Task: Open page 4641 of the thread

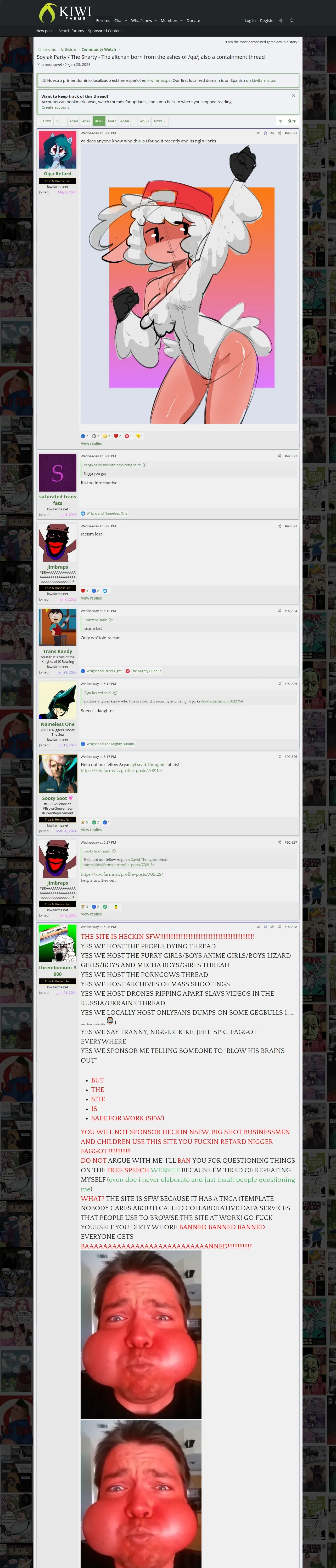Action: pos(87,121)
